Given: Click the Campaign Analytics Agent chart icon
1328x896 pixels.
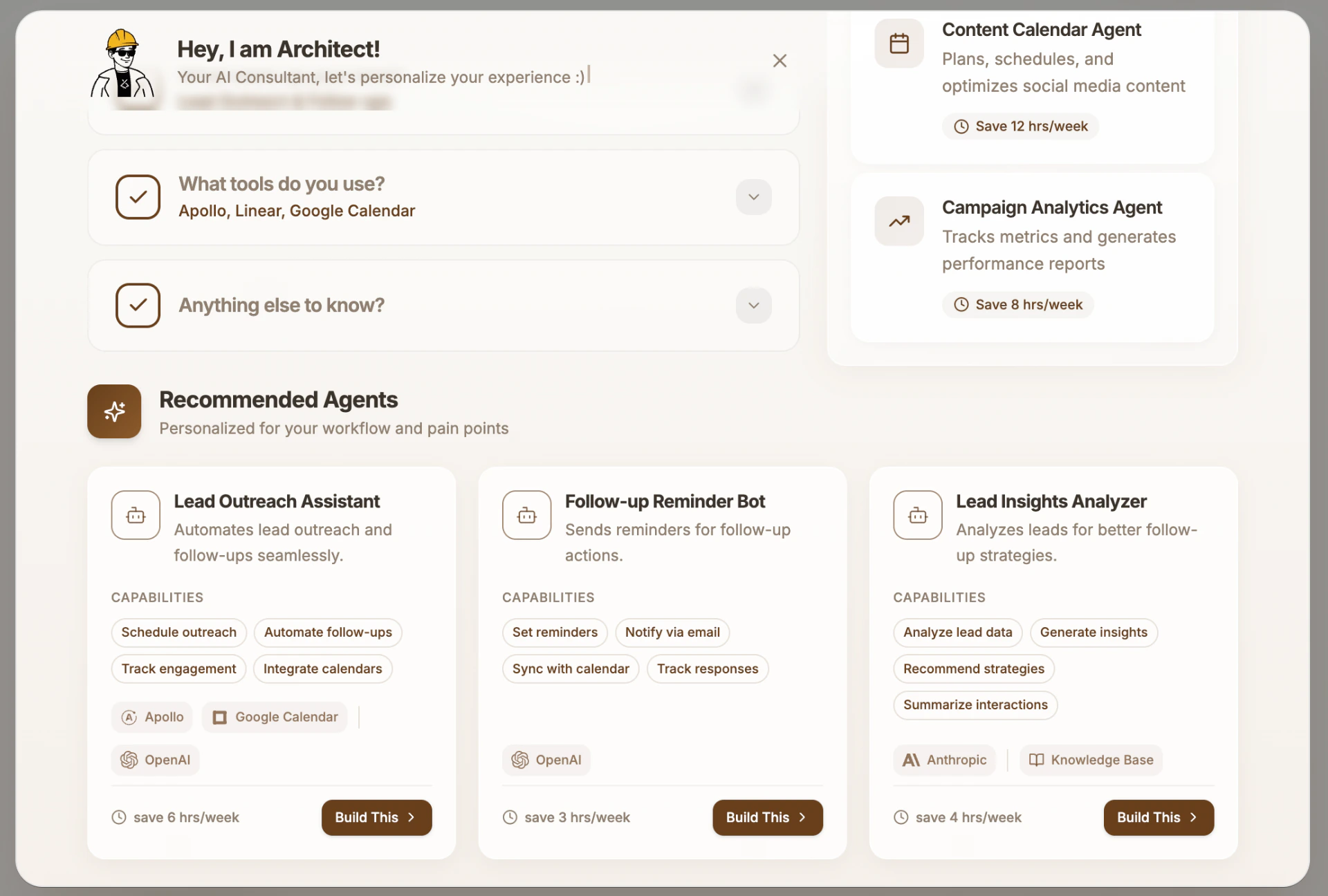Looking at the screenshot, I should tap(898, 221).
